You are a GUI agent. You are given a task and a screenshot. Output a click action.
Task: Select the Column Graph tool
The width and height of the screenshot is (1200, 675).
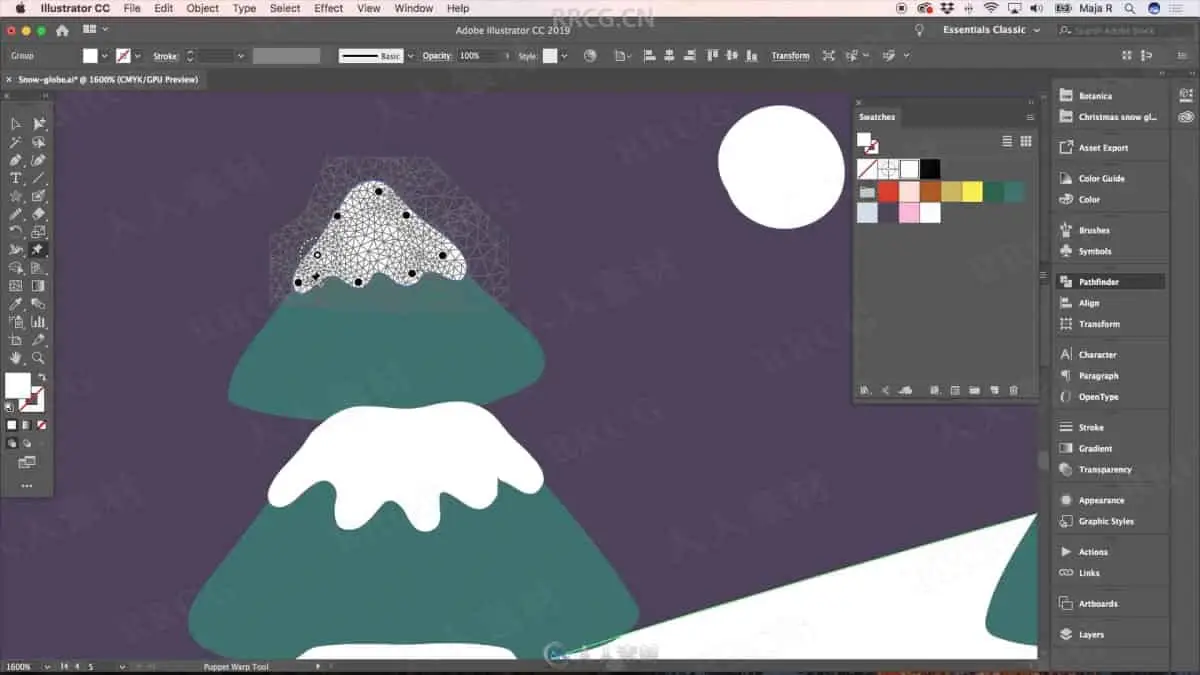coord(38,322)
